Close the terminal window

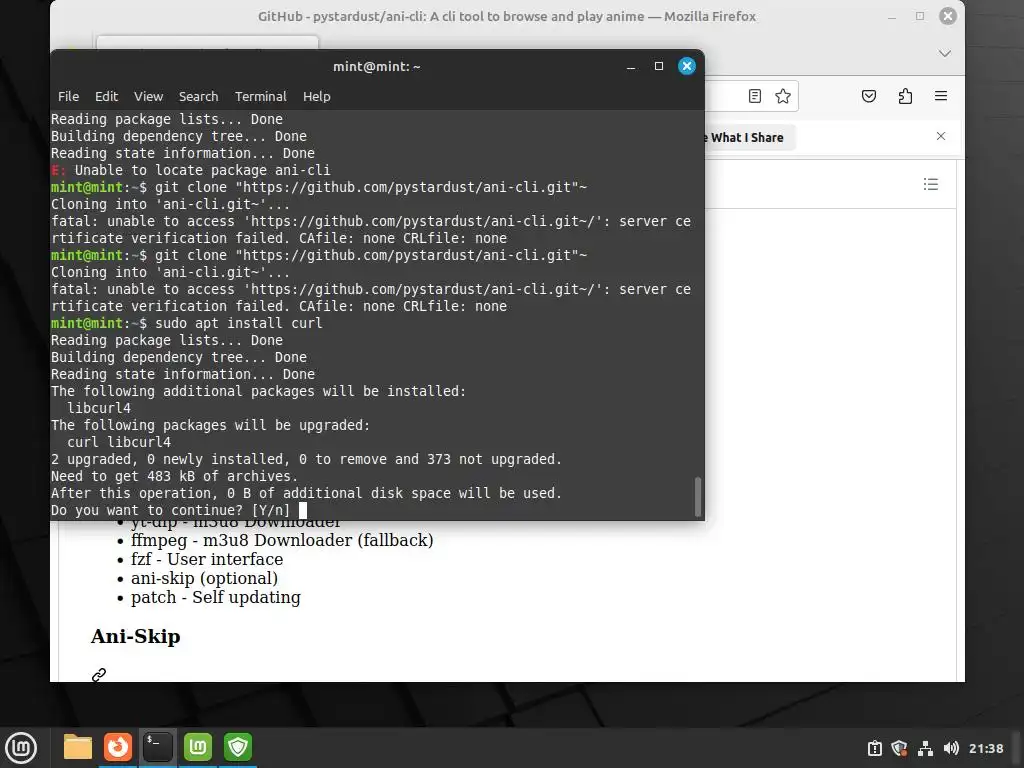[687, 66]
